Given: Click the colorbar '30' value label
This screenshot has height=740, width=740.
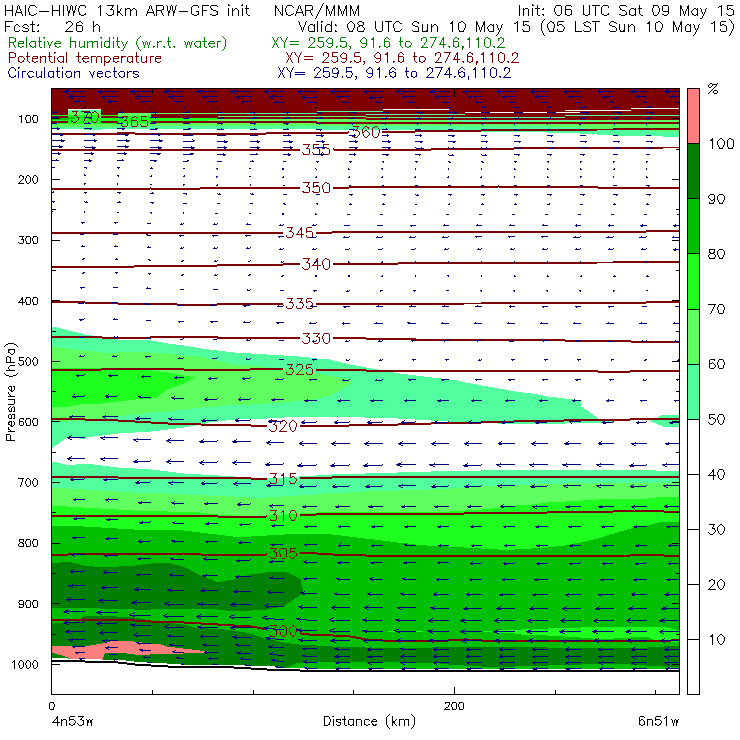Looking at the screenshot, I should (716, 530).
